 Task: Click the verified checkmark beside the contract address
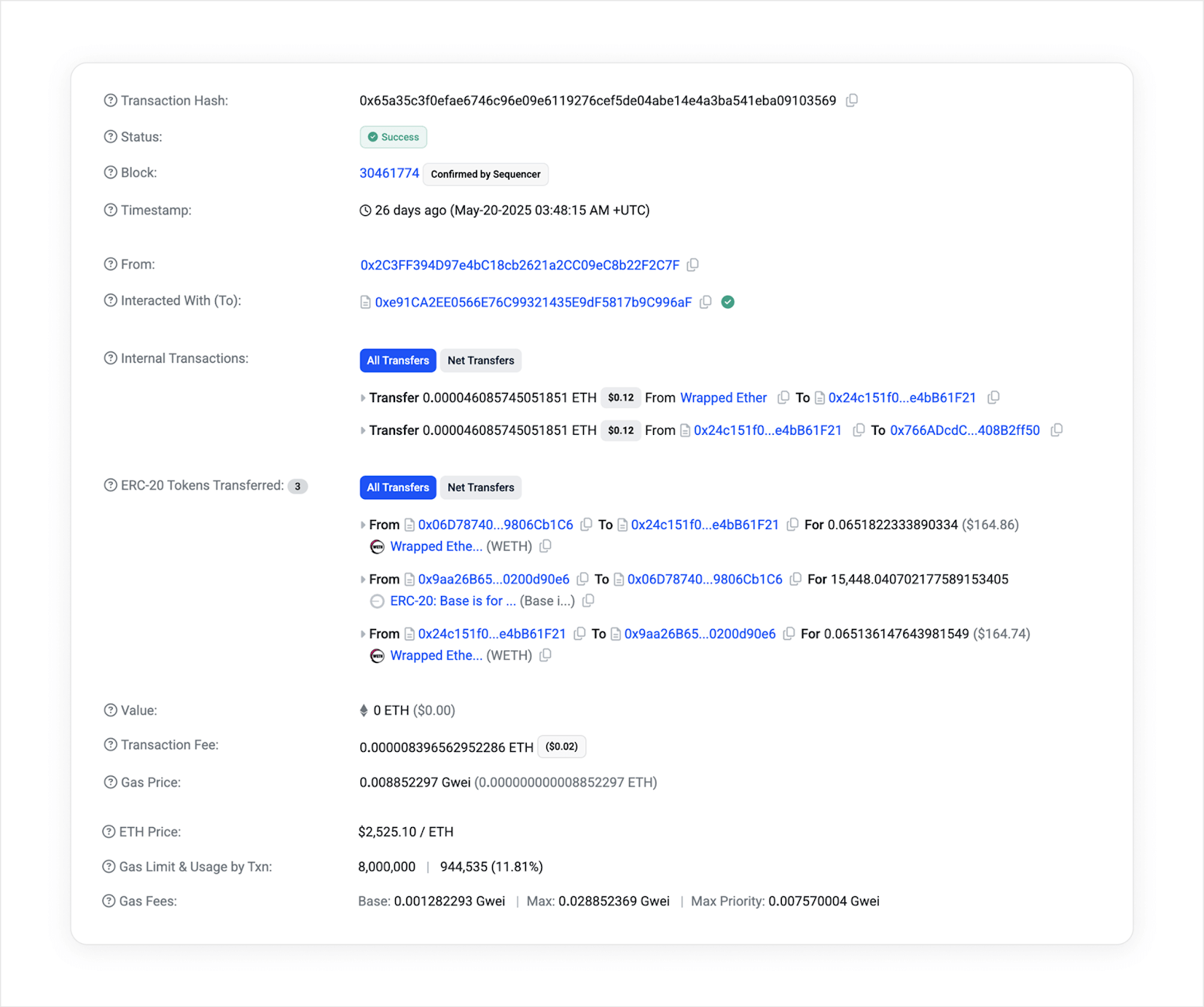728,302
